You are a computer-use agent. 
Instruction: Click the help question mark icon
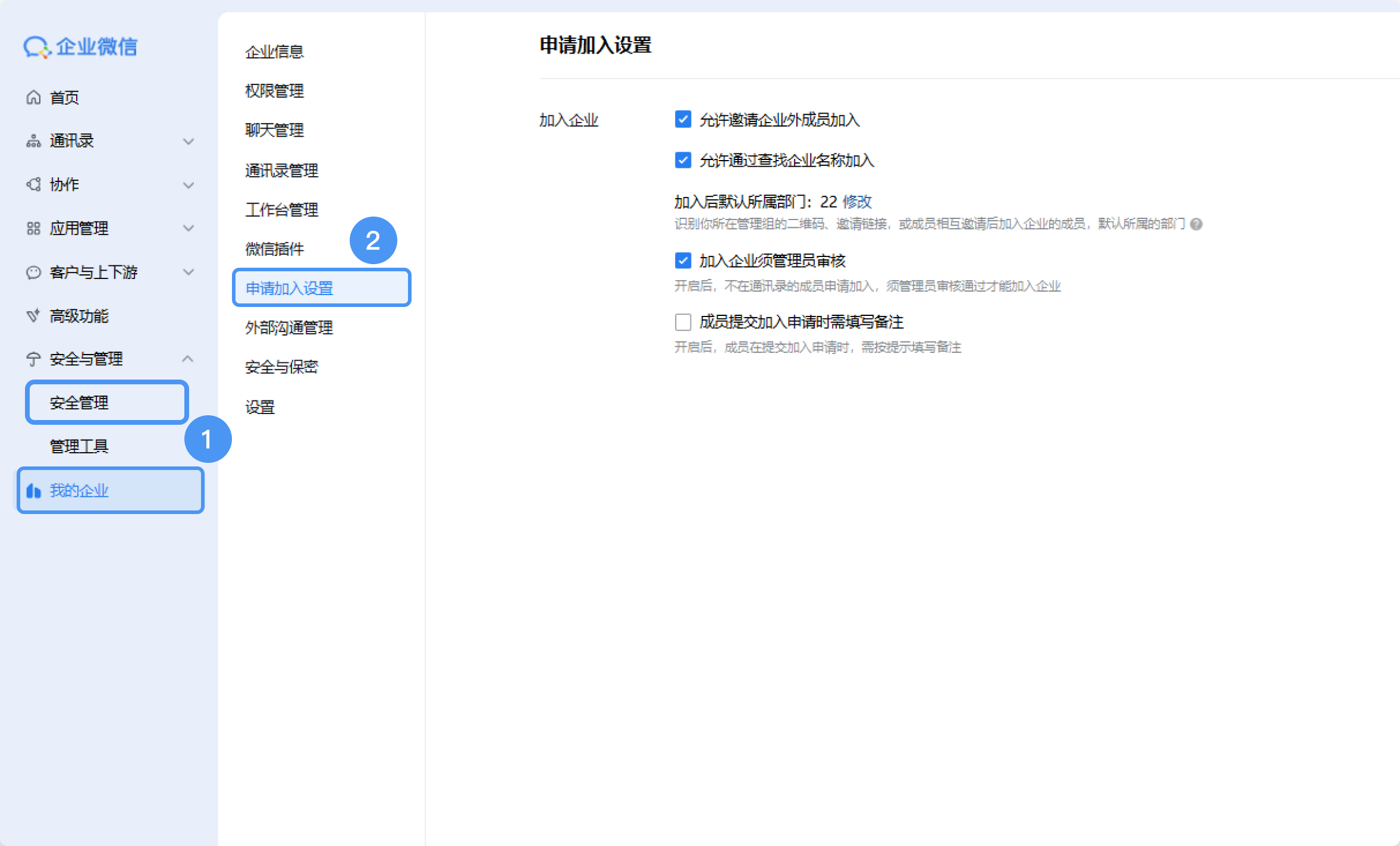click(x=1197, y=224)
